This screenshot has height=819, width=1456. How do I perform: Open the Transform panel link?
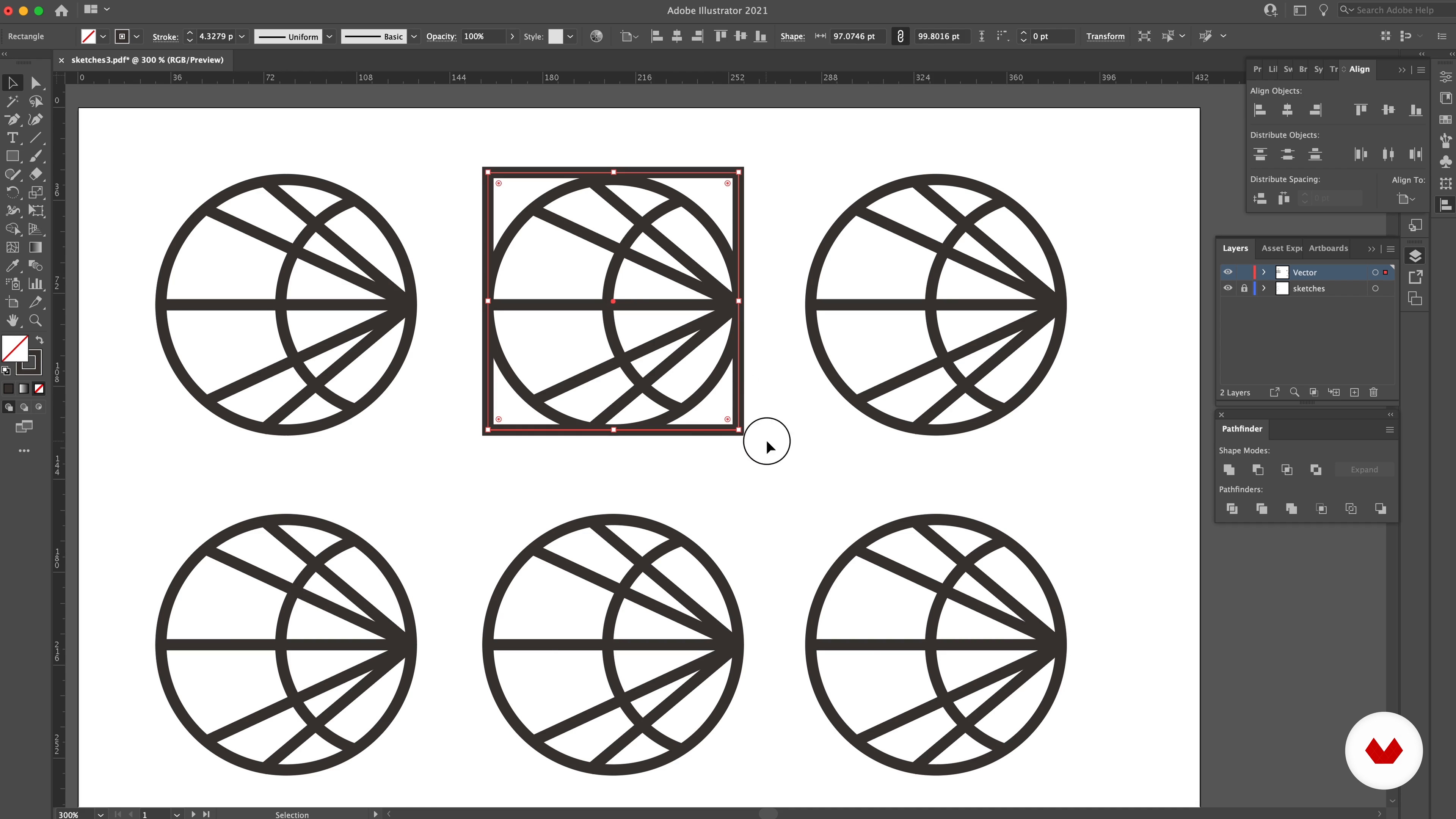click(x=1105, y=36)
